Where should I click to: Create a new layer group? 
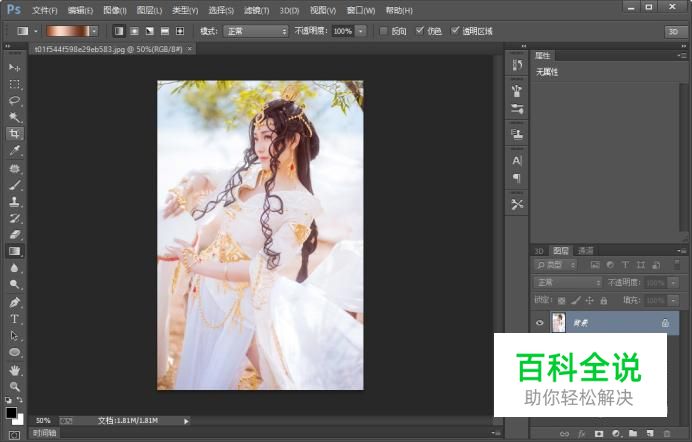click(x=633, y=434)
